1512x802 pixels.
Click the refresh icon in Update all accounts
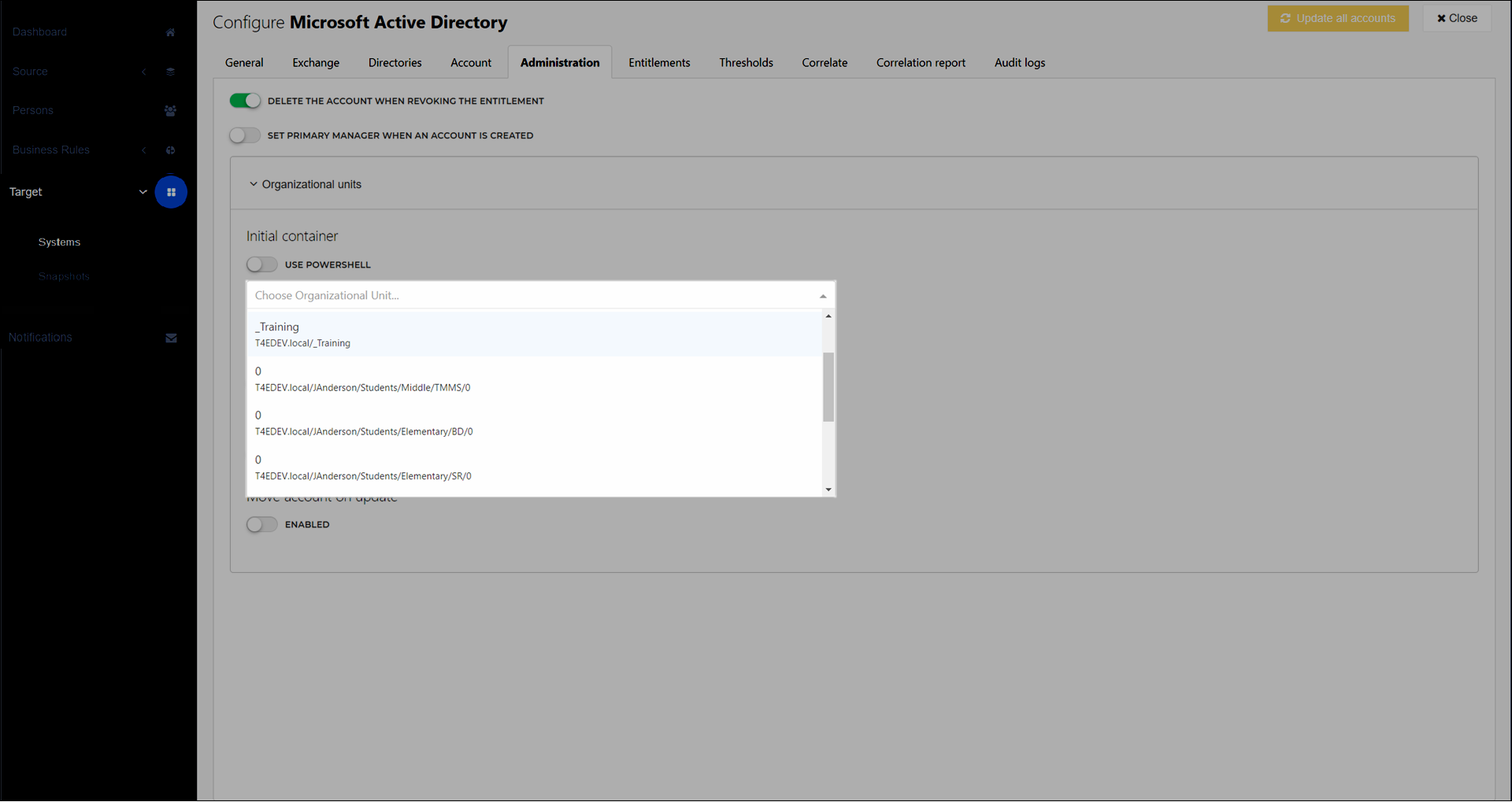click(1285, 18)
